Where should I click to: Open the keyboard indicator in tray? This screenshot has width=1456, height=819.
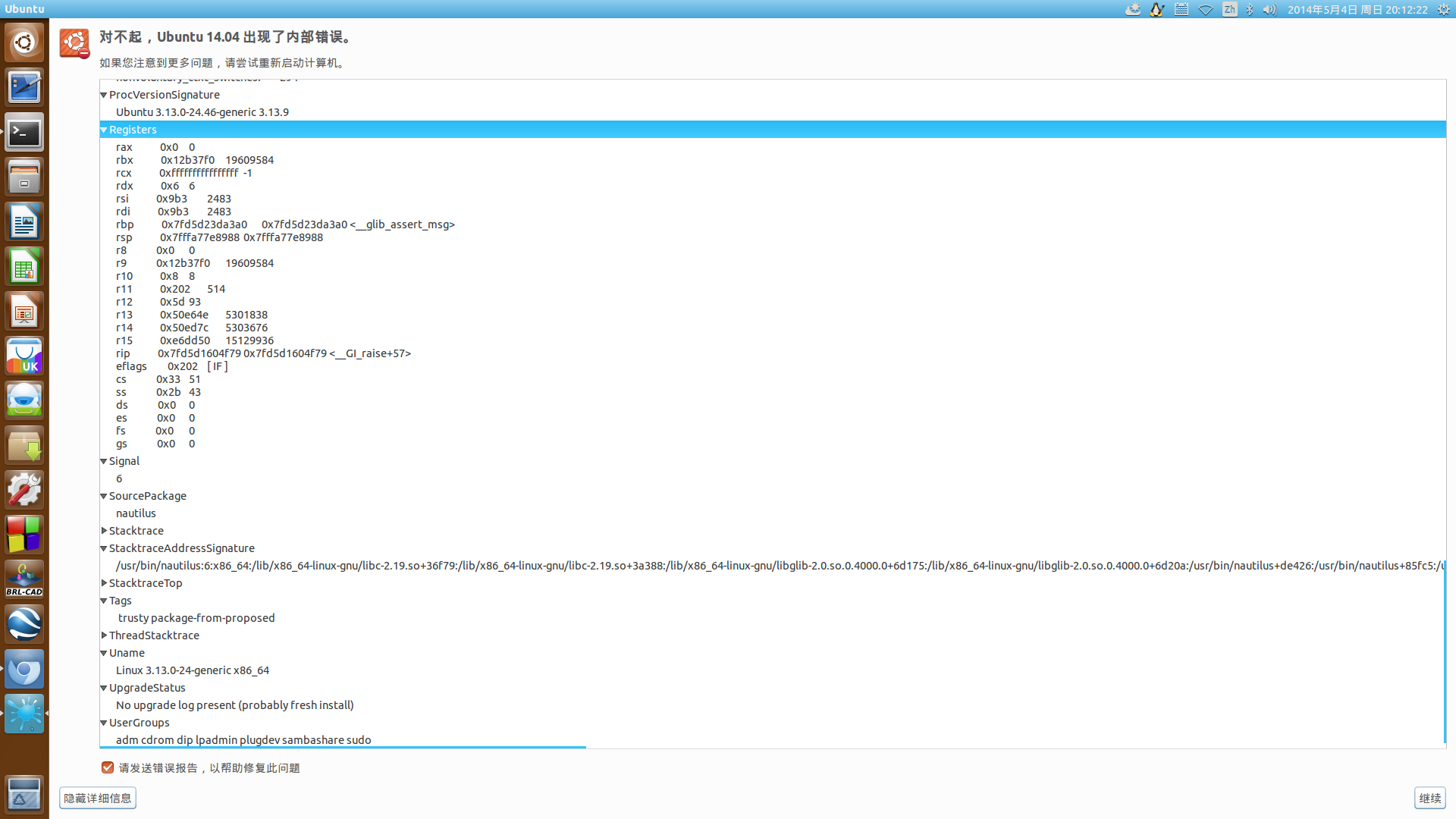click(x=1181, y=9)
